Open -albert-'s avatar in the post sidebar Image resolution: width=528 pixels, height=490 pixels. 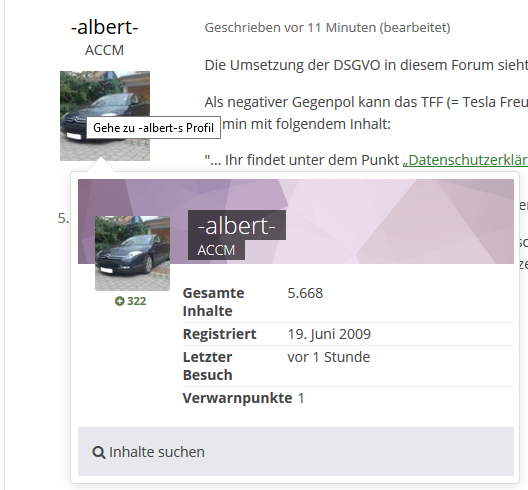[105, 116]
